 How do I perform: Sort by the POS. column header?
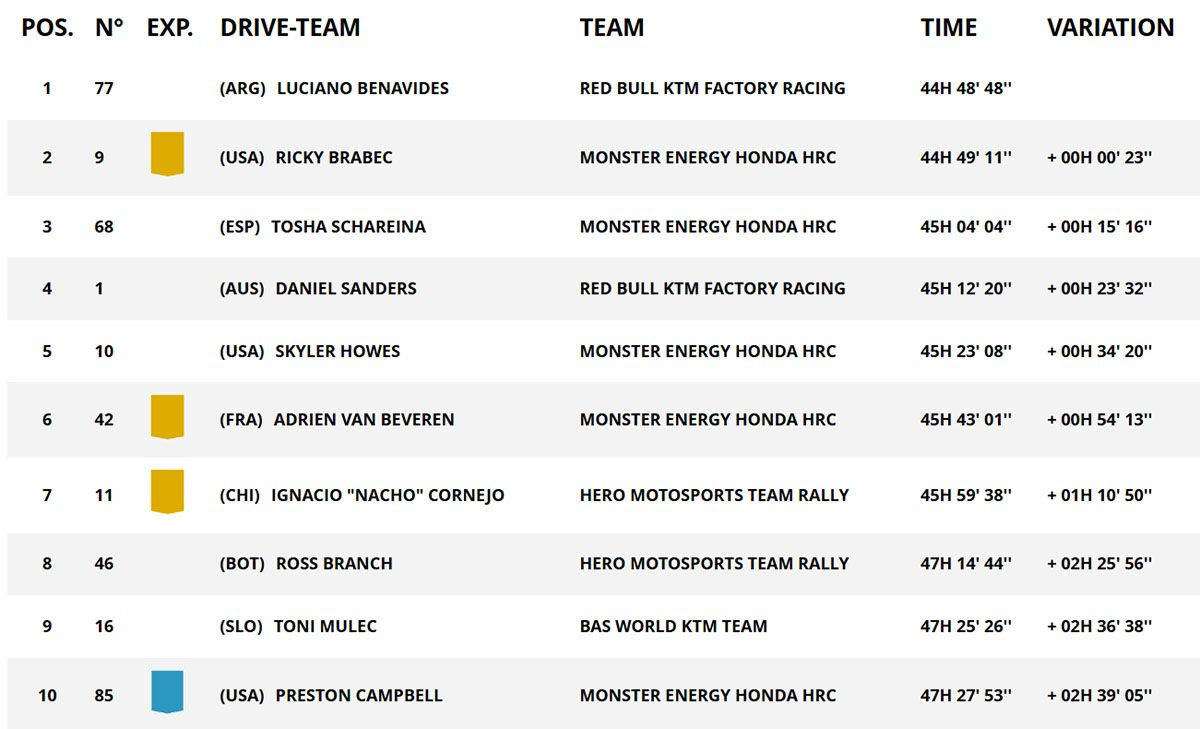[47, 28]
